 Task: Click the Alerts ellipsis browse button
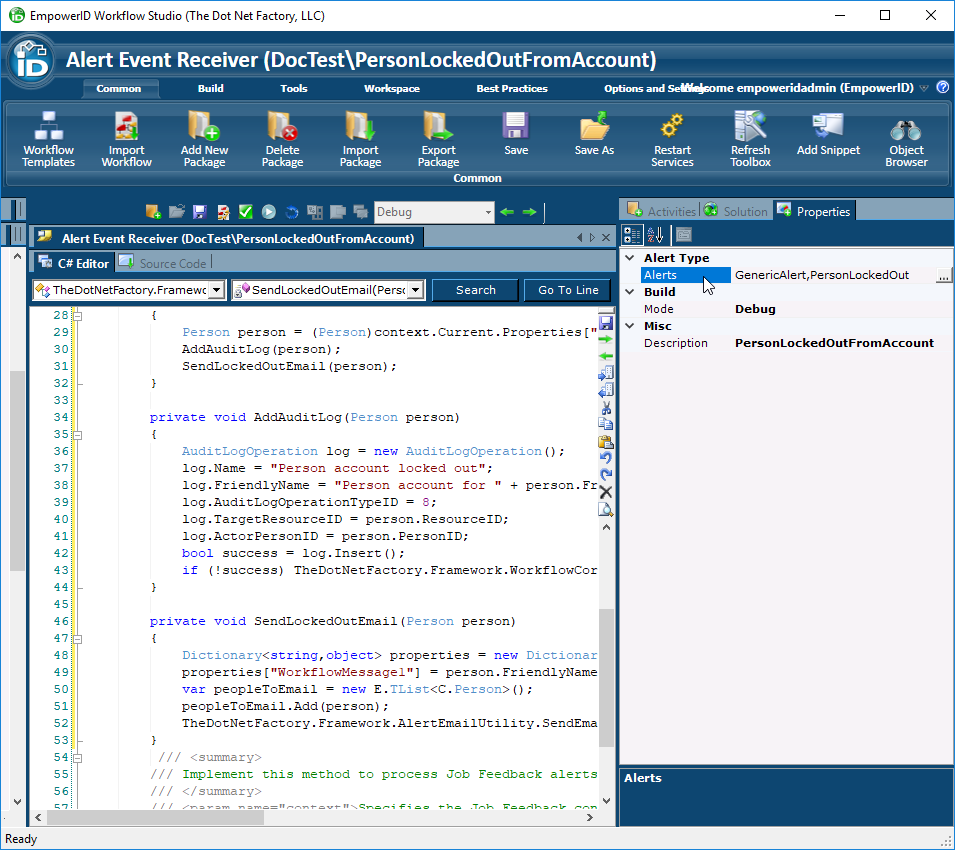(943, 275)
